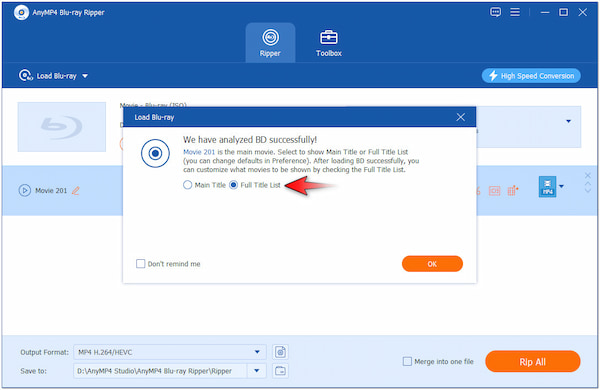Open the enhance effects icon for Movie 201
600x390 pixels.
(513, 190)
